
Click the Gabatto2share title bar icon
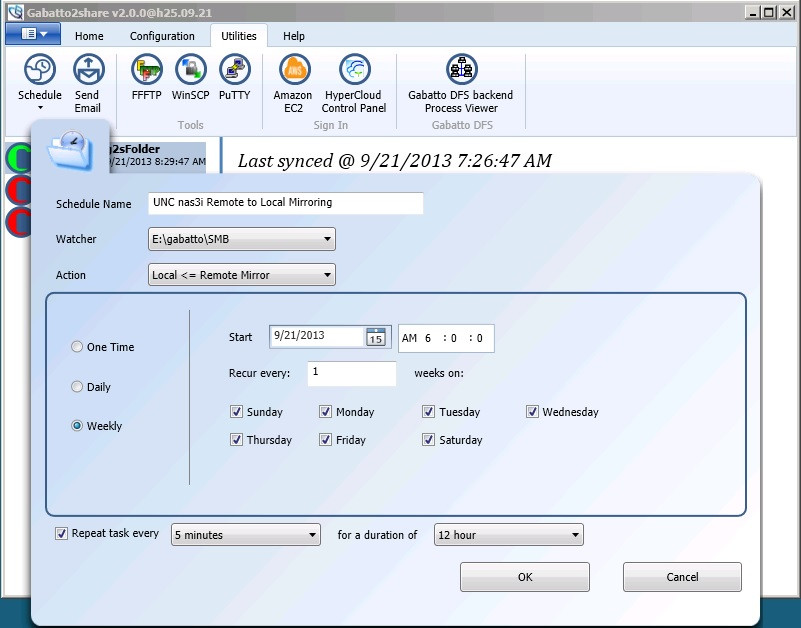click(15, 12)
